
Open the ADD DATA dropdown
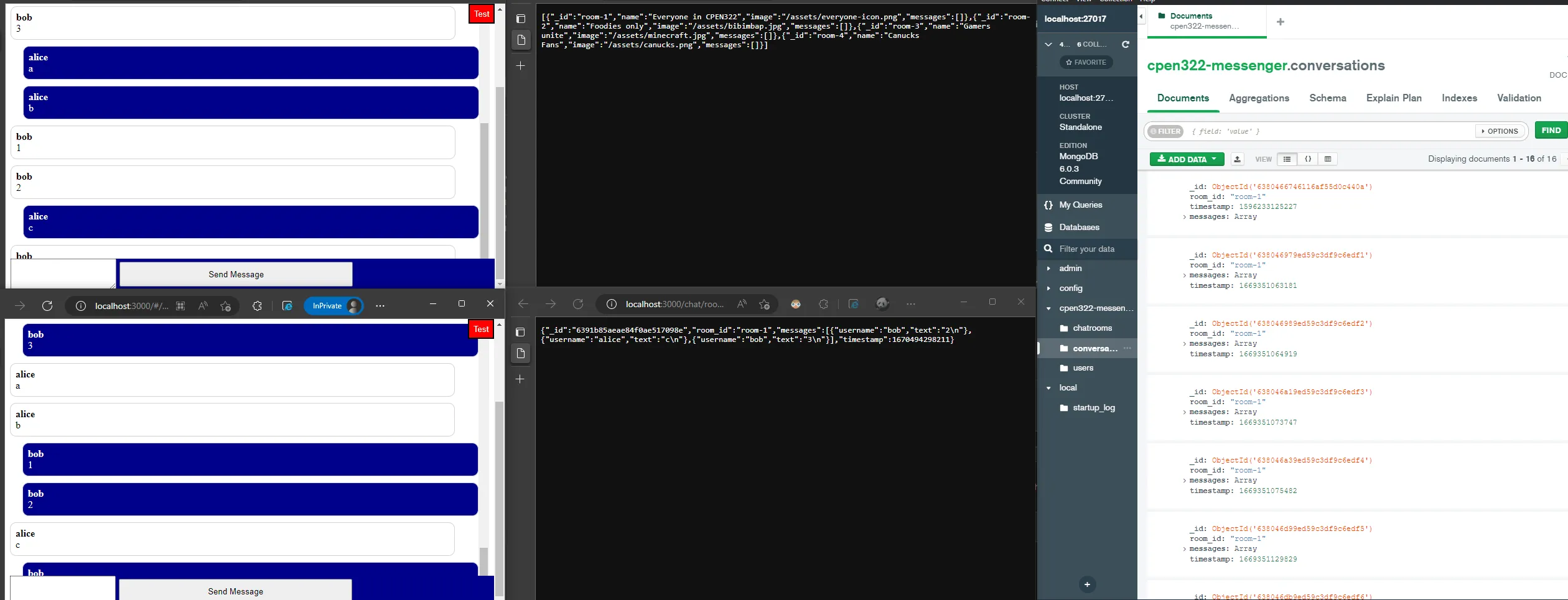(1187, 159)
